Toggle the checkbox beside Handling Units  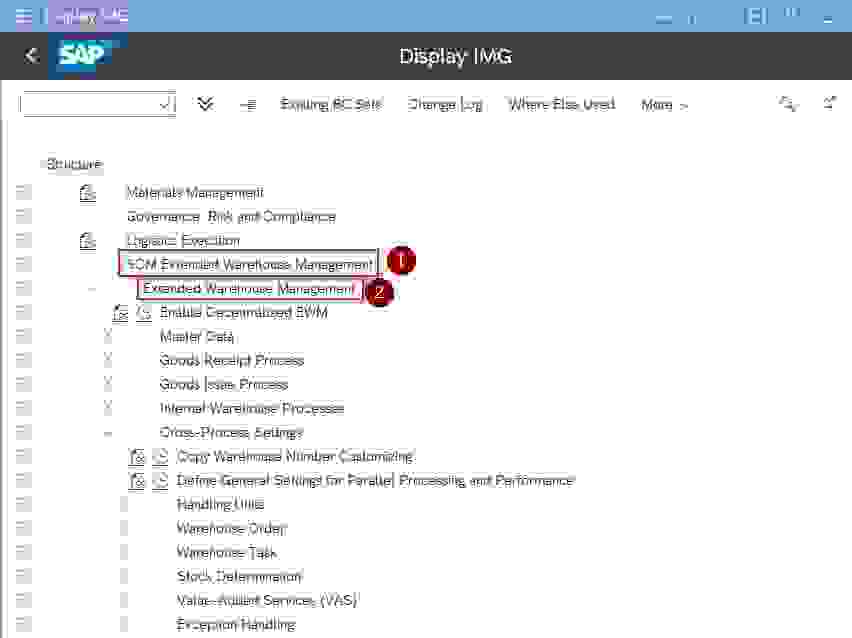(22, 504)
